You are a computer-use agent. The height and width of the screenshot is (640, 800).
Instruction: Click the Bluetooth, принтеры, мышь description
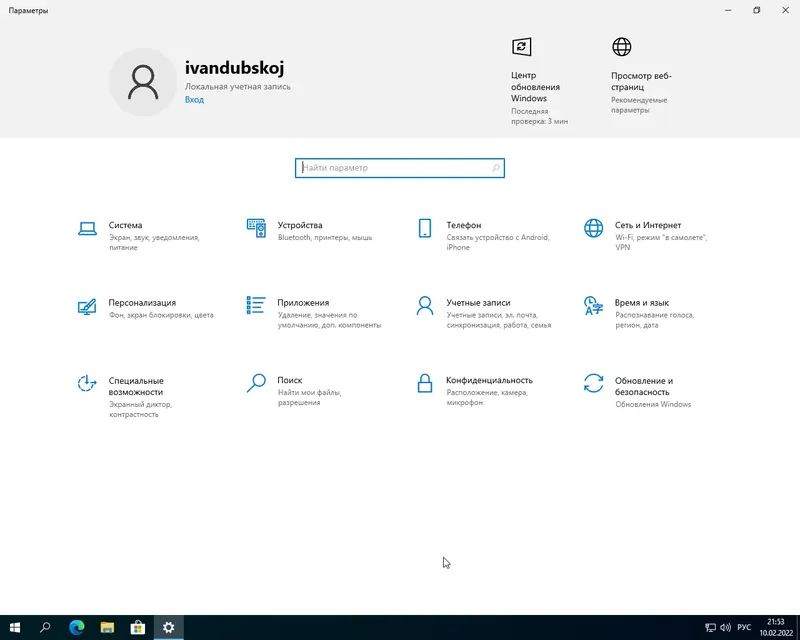[x=325, y=237]
